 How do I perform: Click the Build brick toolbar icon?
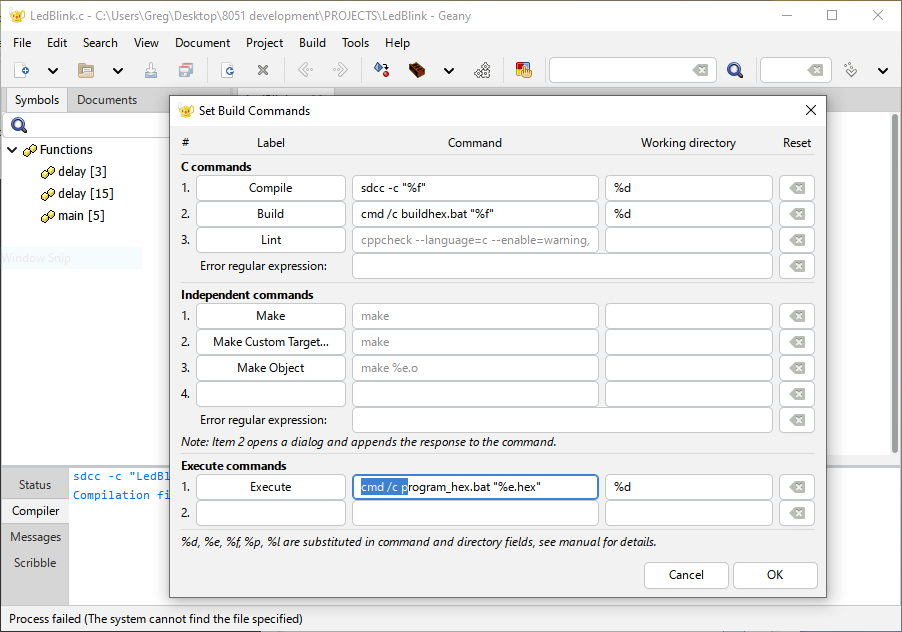(x=417, y=70)
